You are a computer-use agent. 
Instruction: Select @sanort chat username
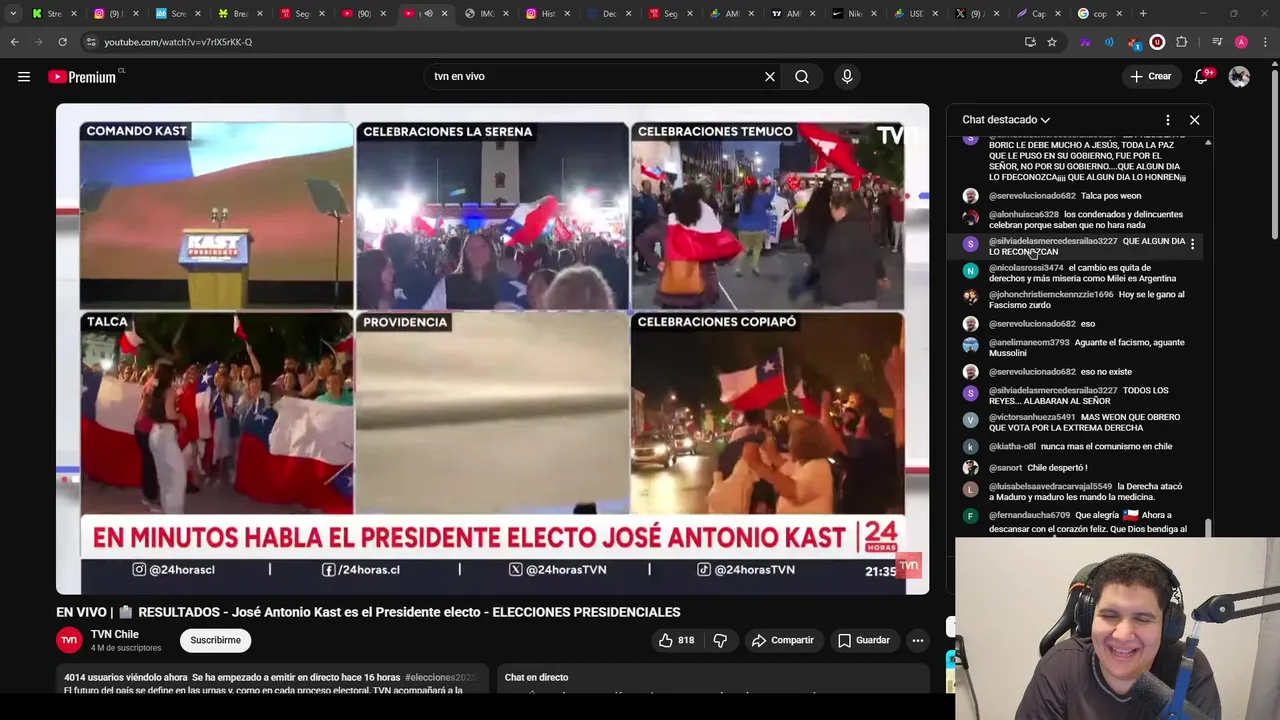click(x=1006, y=468)
